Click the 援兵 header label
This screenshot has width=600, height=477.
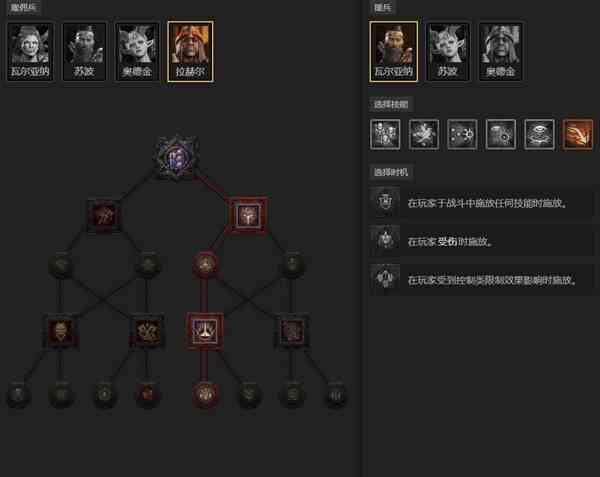(x=382, y=7)
